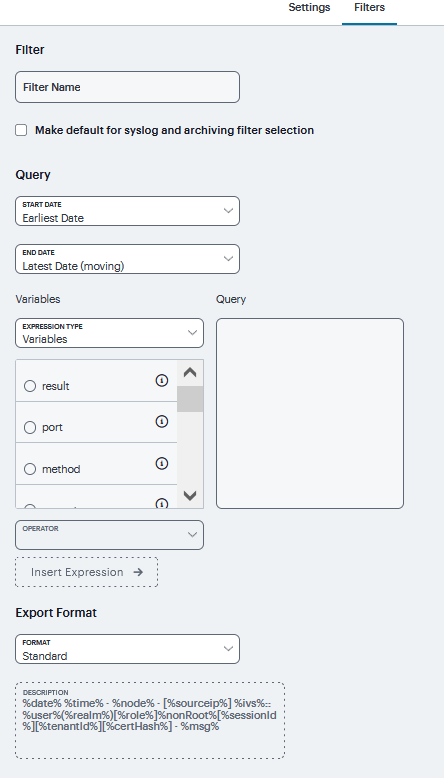This screenshot has height=778, width=444.
Task: Click the Filter Name input field
Action: (127, 87)
